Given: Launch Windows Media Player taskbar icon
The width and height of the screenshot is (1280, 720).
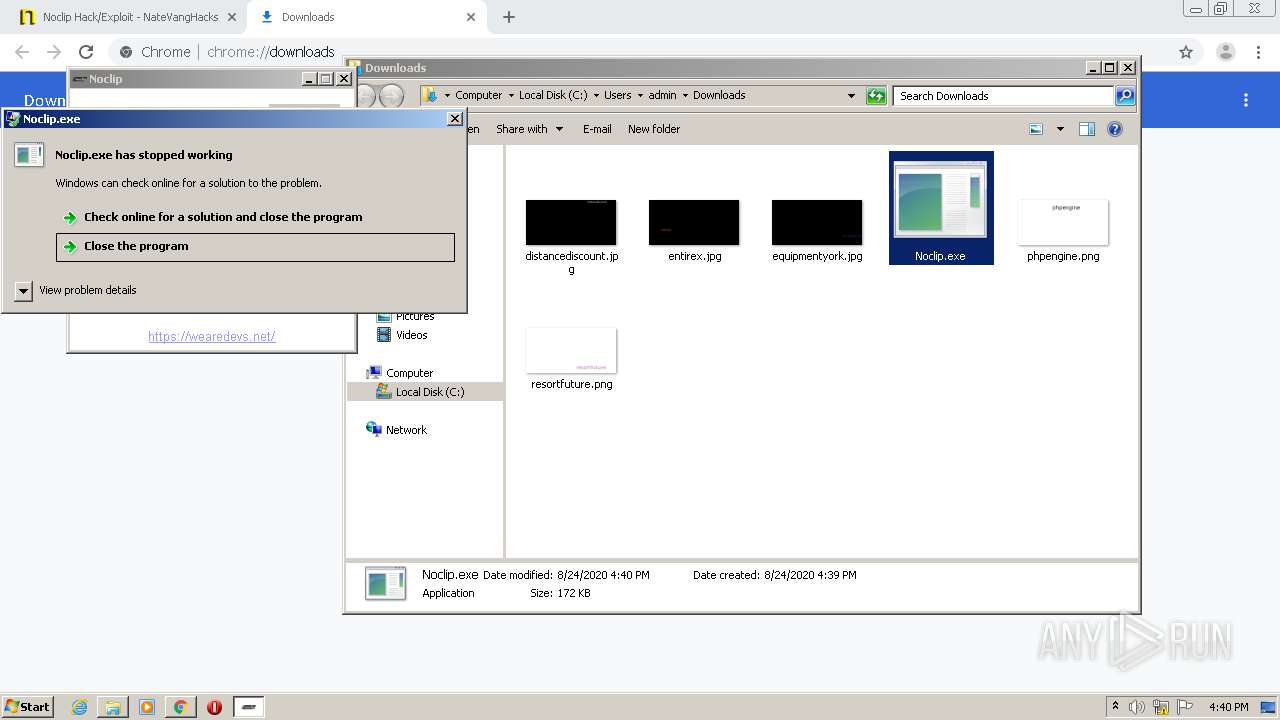Looking at the screenshot, I should 147,707.
